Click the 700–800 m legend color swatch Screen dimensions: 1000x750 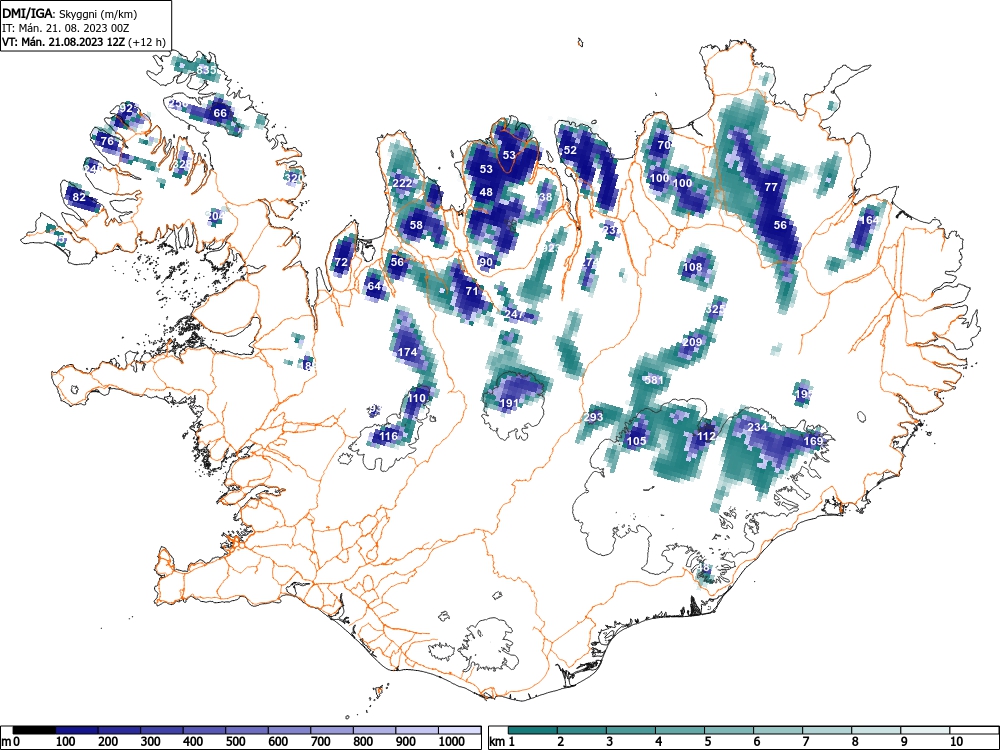tap(332, 730)
